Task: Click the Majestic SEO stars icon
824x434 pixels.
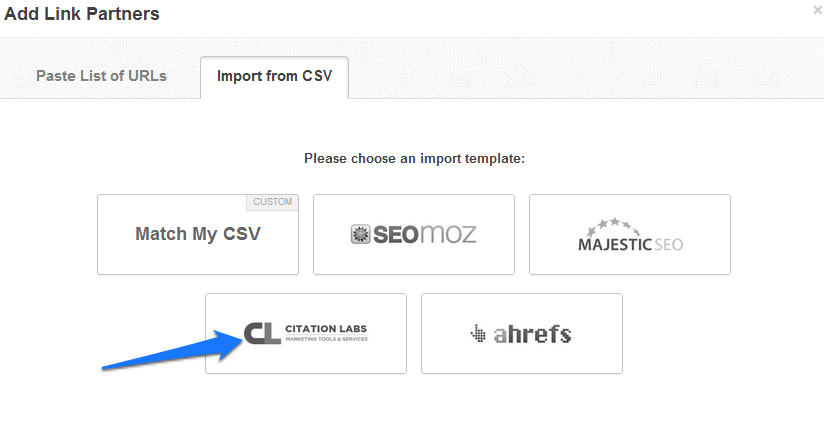Action: [629, 224]
